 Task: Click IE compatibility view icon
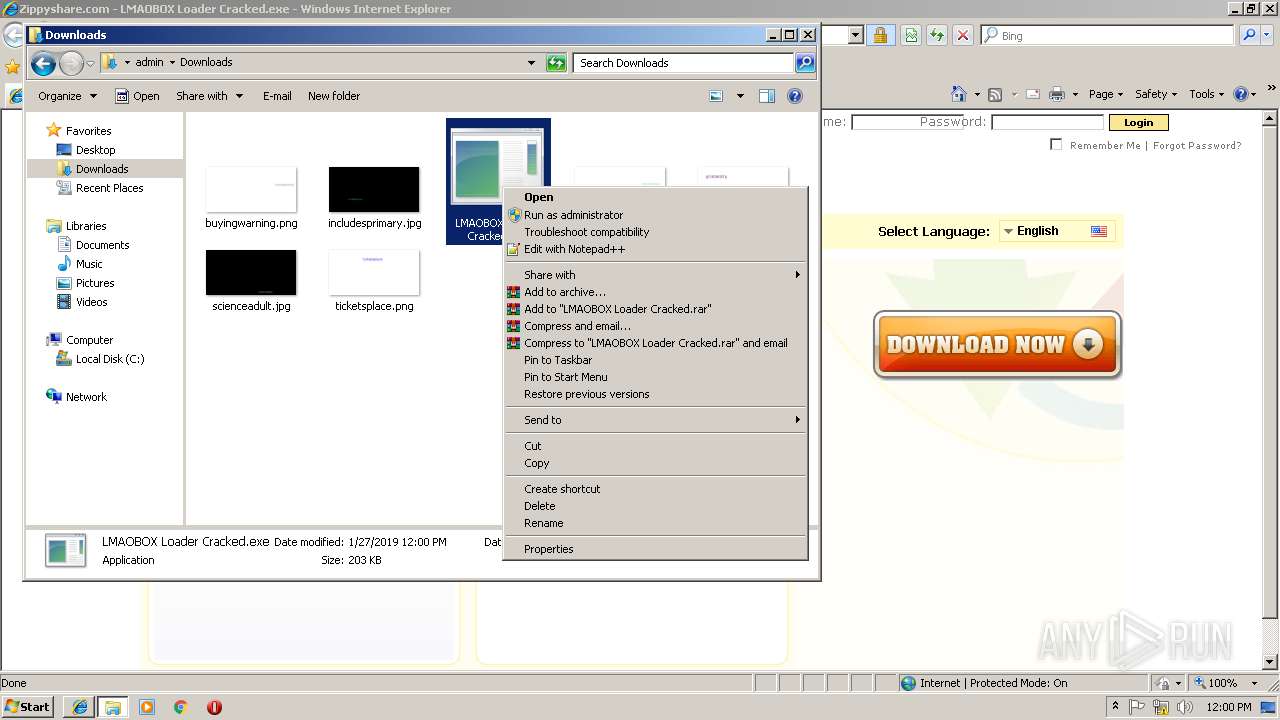point(911,35)
